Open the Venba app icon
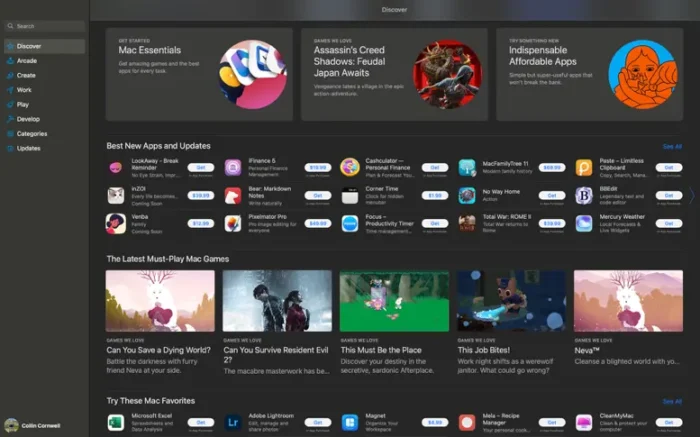700x437 pixels. coord(116,224)
